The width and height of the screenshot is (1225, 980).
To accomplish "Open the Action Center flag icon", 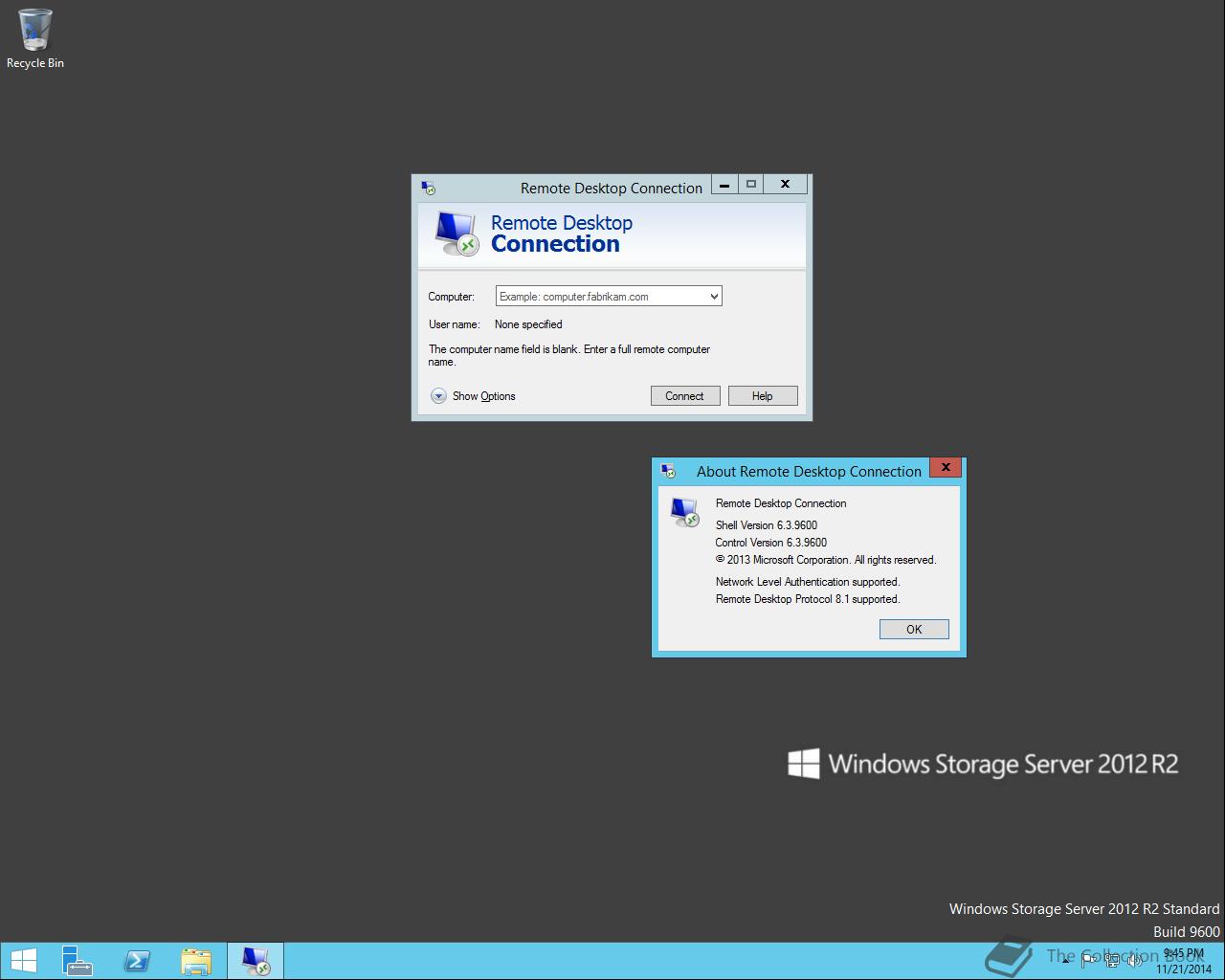I will (x=1089, y=961).
